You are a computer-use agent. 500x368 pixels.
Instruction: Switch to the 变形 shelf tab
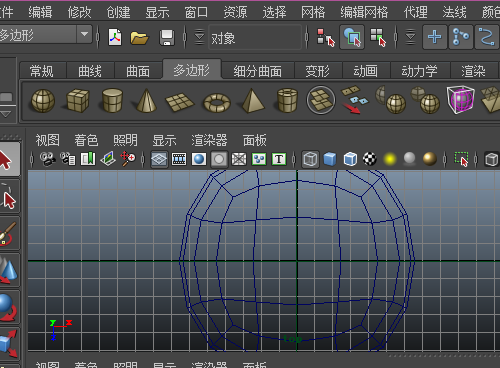tap(317, 71)
